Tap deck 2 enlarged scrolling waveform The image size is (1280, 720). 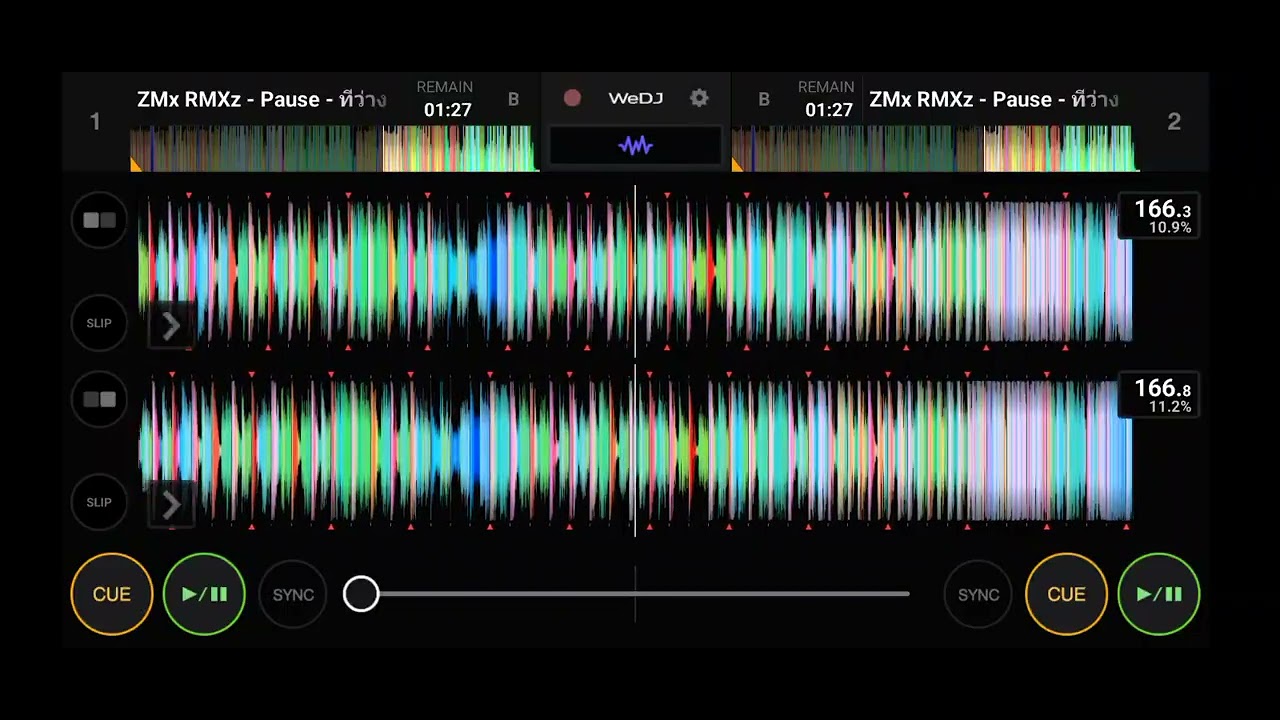point(635,449)
